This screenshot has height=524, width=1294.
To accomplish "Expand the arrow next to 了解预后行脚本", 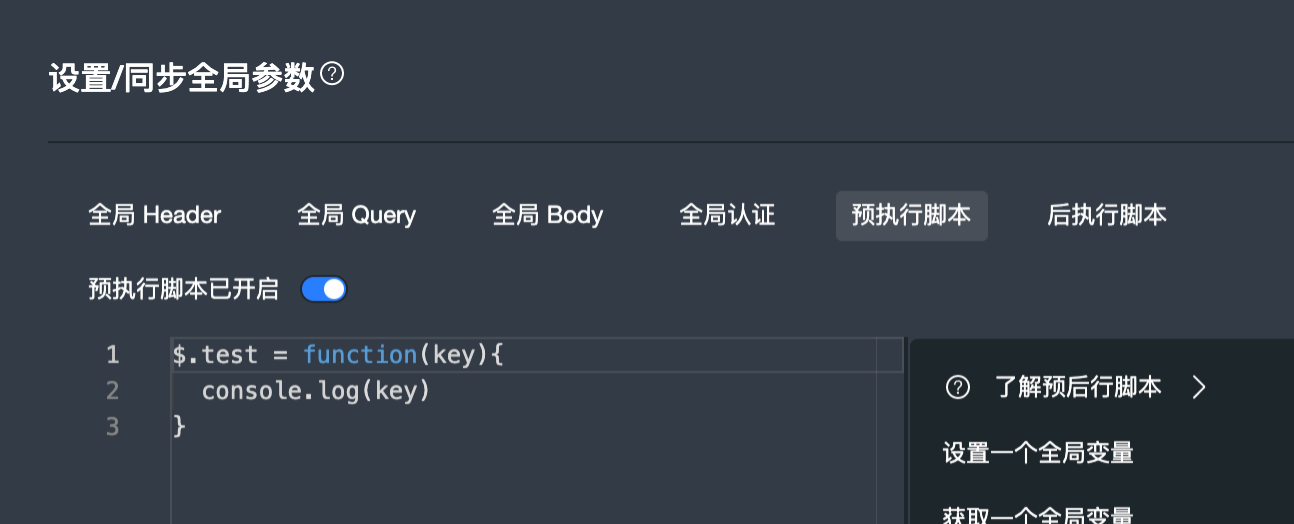I will pos(1199,388).
